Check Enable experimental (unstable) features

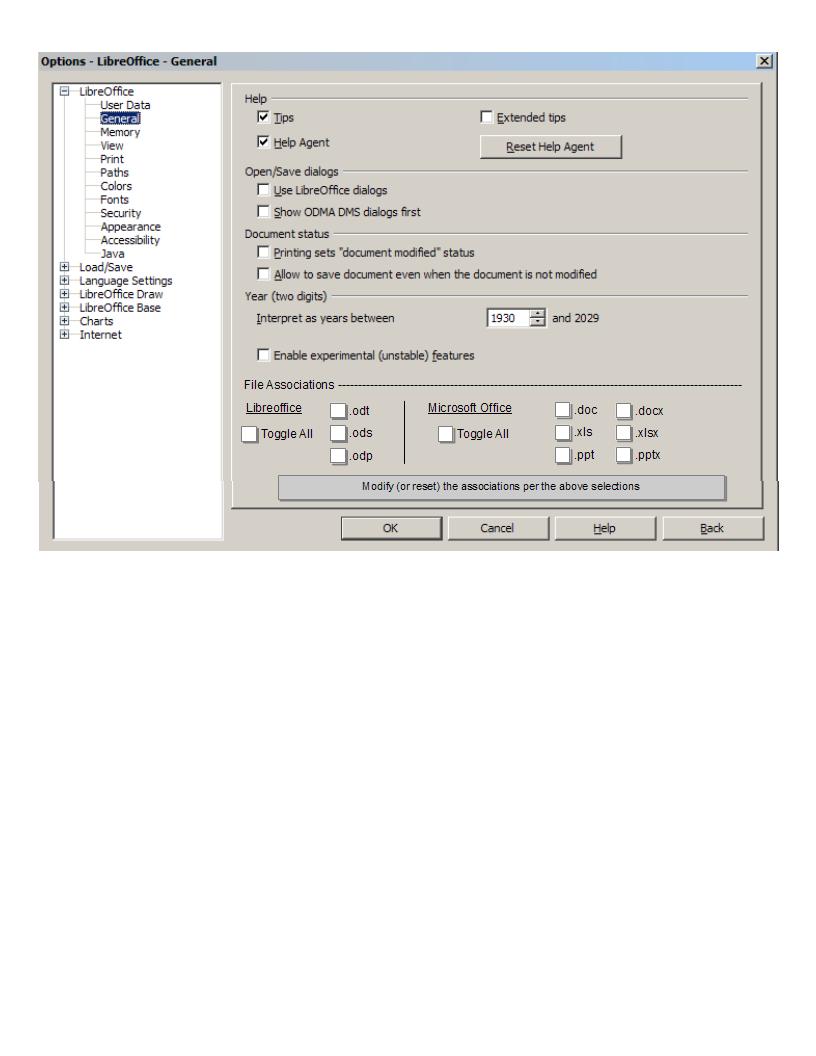264,355
